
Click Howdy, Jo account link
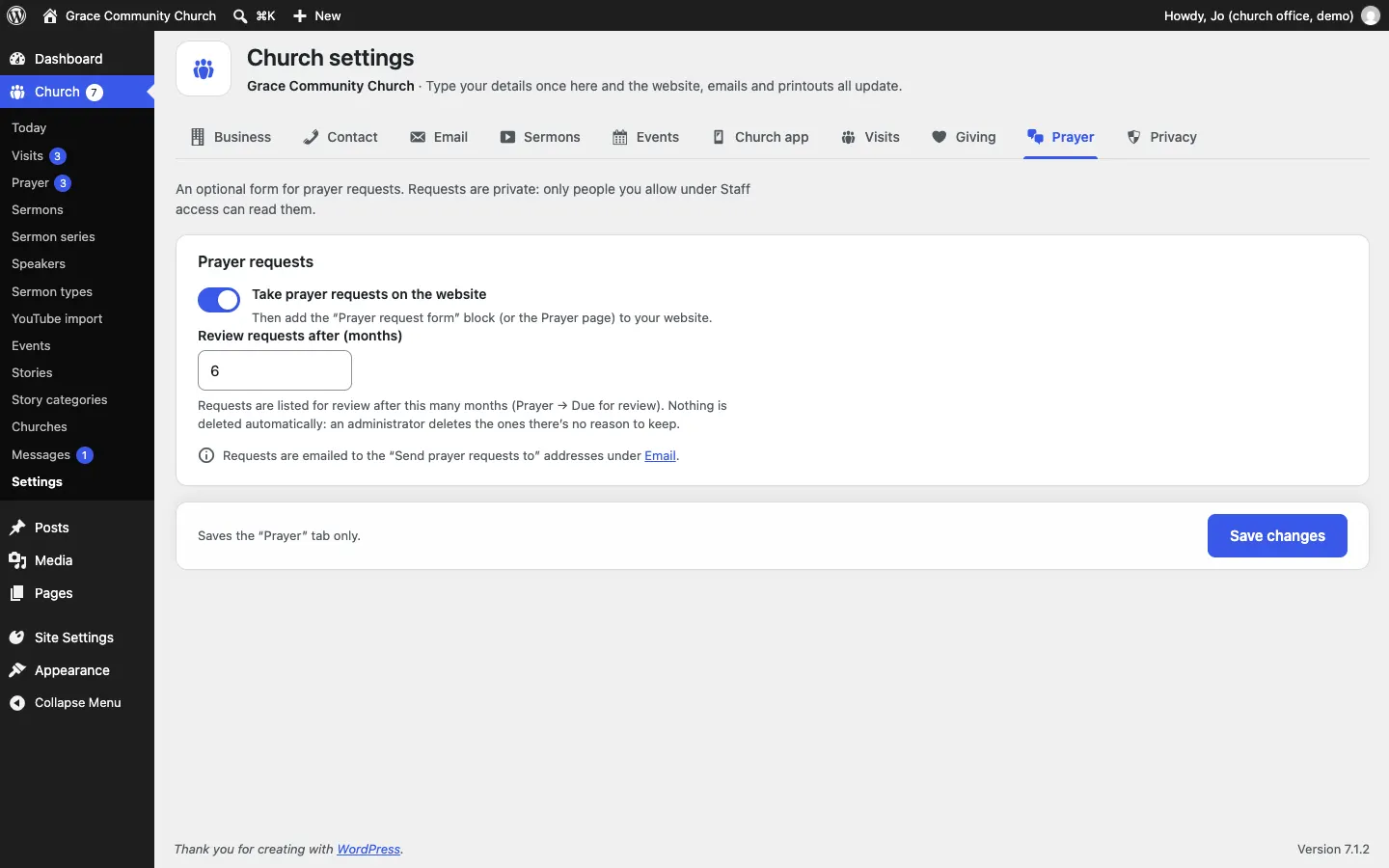pyautogui.click(x=1259, y=15)
